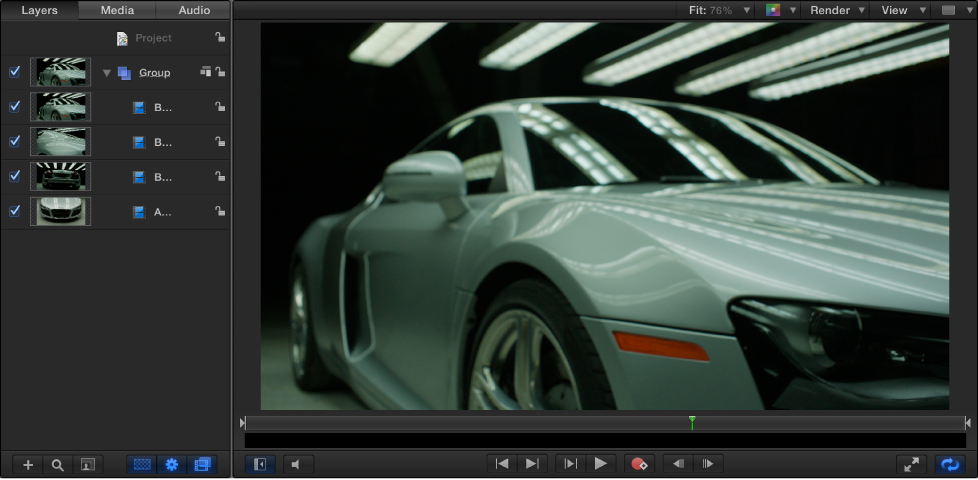Image resolution: width=978 pixels, height=480 pixels.
Task: Select the Project row label
Action: [x=153, y=38]
